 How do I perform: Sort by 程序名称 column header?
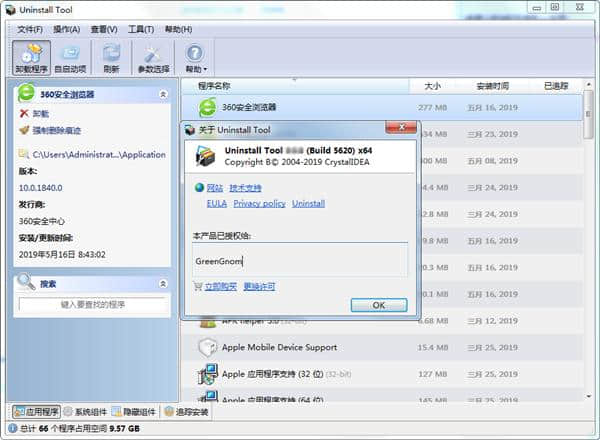(x=295, y=86)
